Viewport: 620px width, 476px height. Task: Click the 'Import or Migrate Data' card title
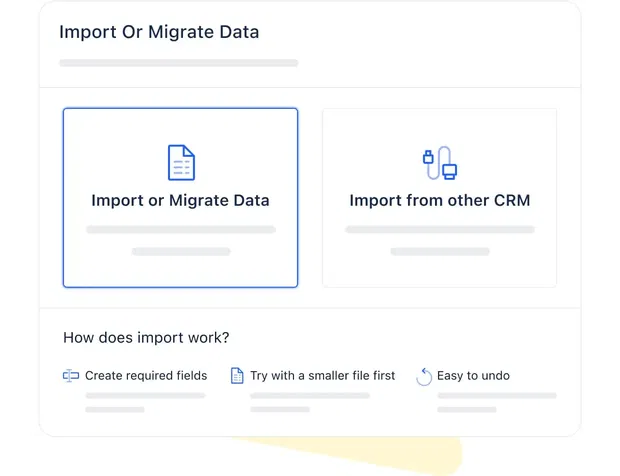tap(180, 200)
